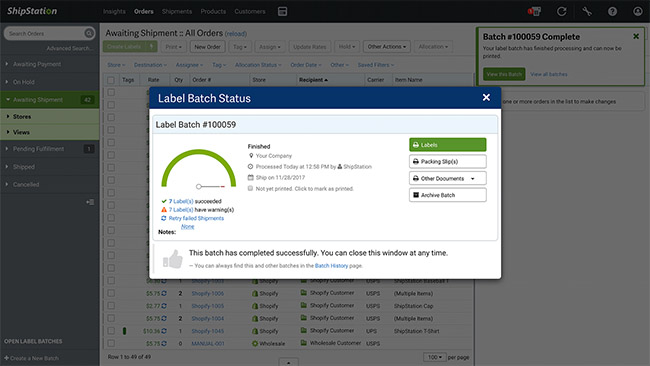Go to the Orders tab

click(143, 11)
